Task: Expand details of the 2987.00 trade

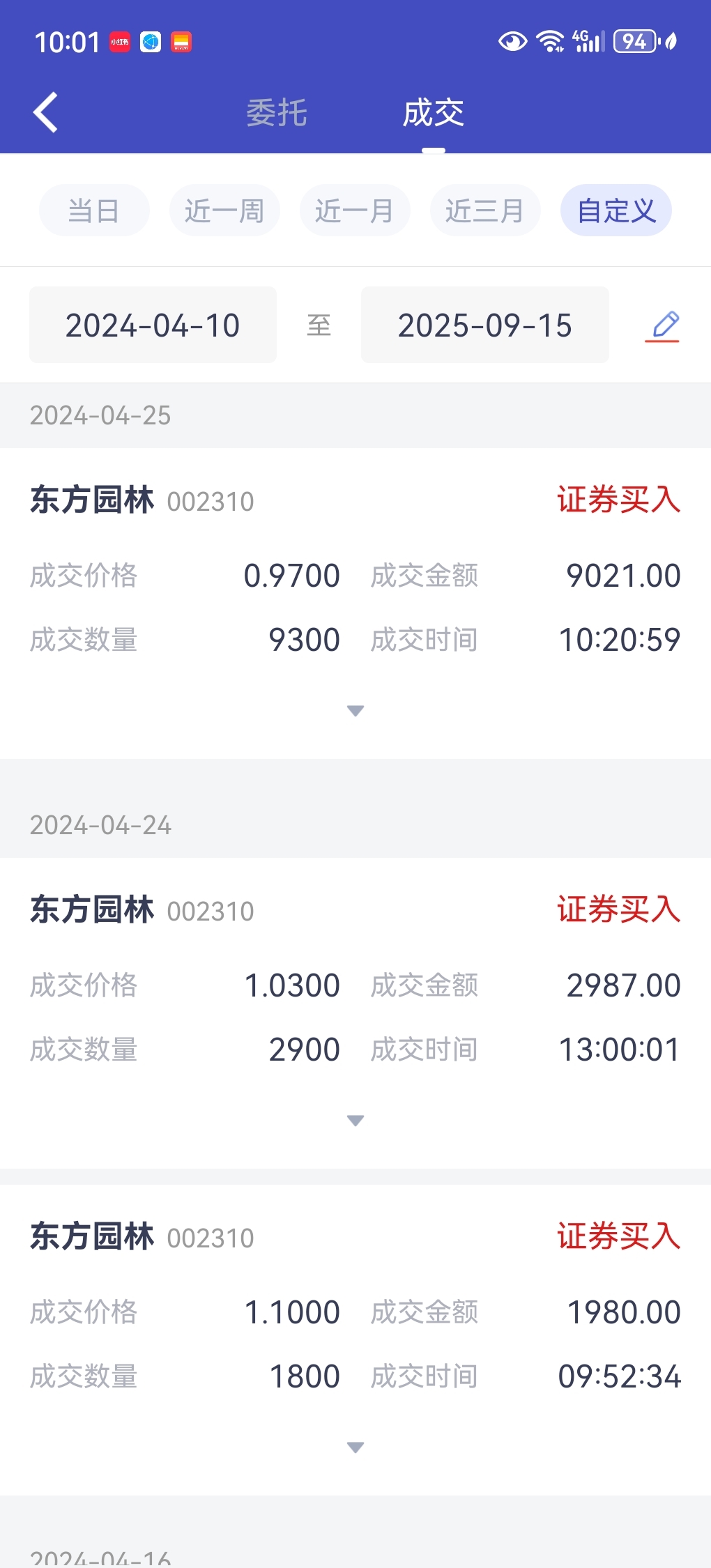Action: coord(355,1121)
